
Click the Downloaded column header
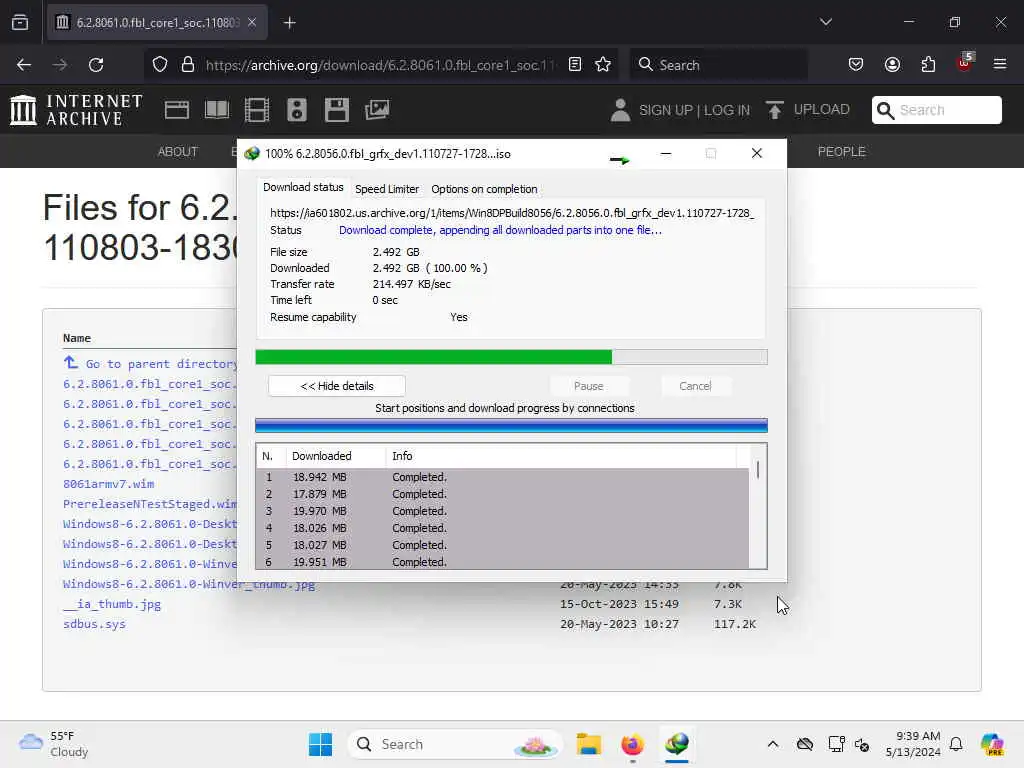click(336, 456)
